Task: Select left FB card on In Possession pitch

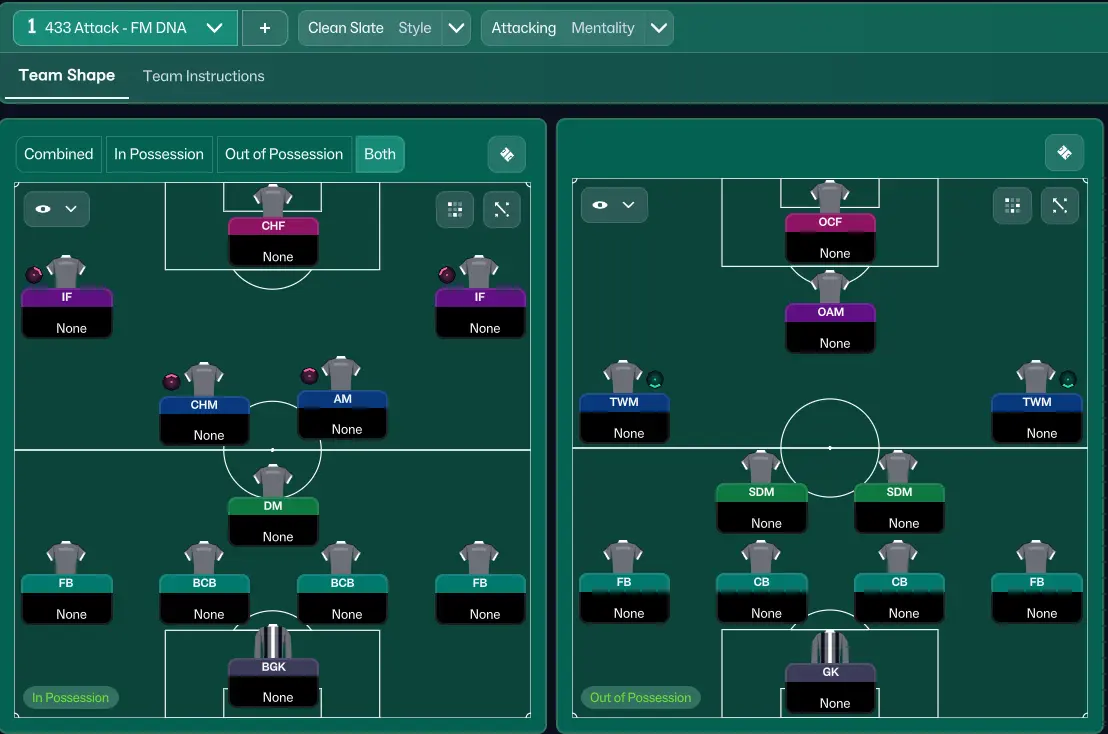Action: [x=66, y=599]
